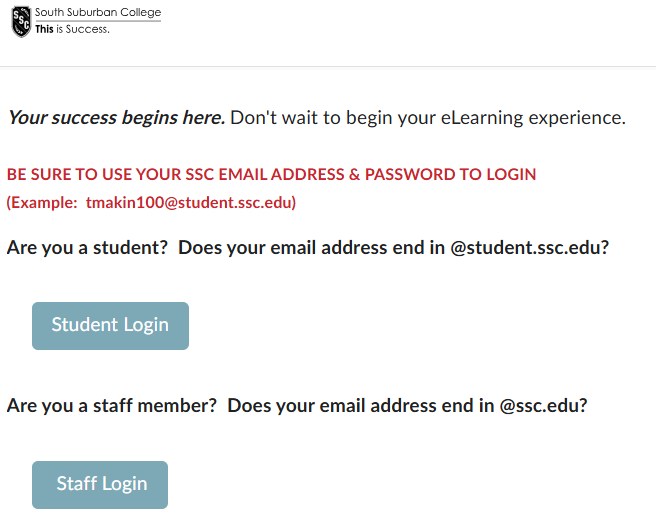This screenshot has width=656, height=522.
Task: Click the South Suburban College name text
Action: 98,13
